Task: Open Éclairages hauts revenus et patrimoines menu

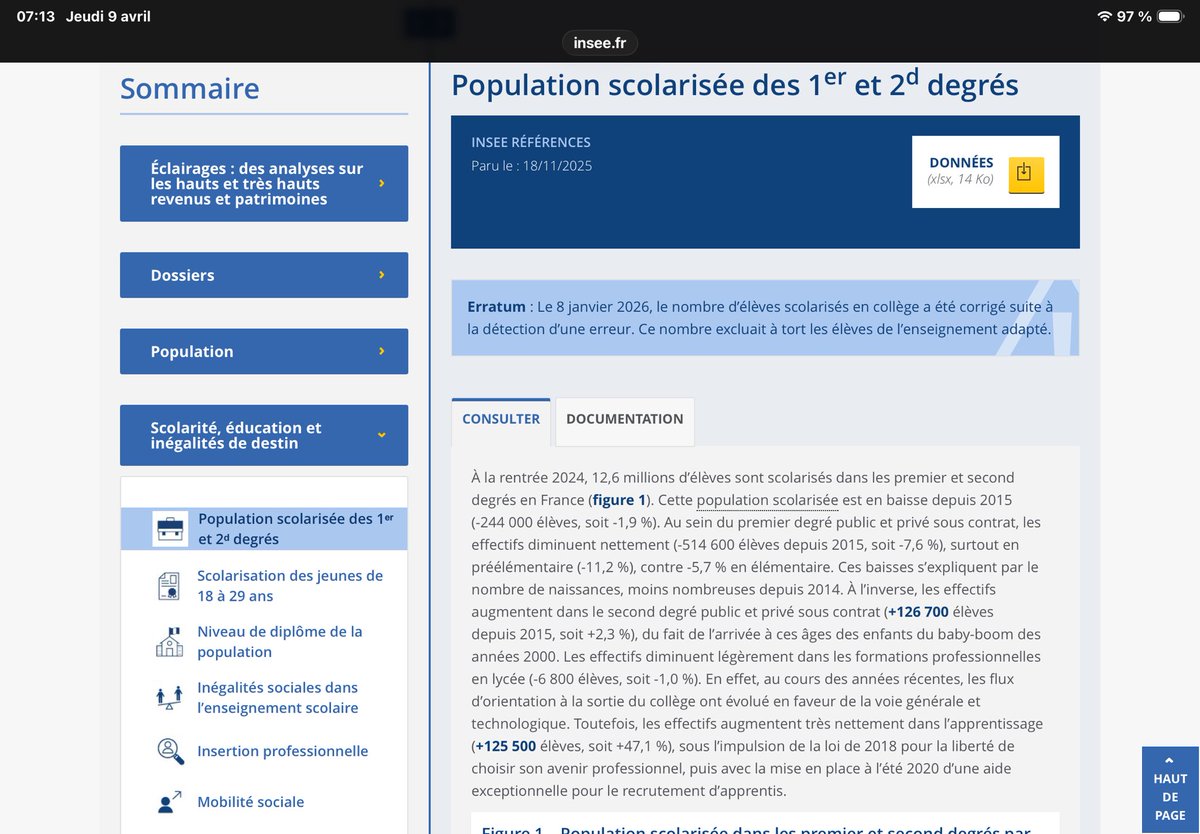Action: pyautogui.click(x=264, y=184)
